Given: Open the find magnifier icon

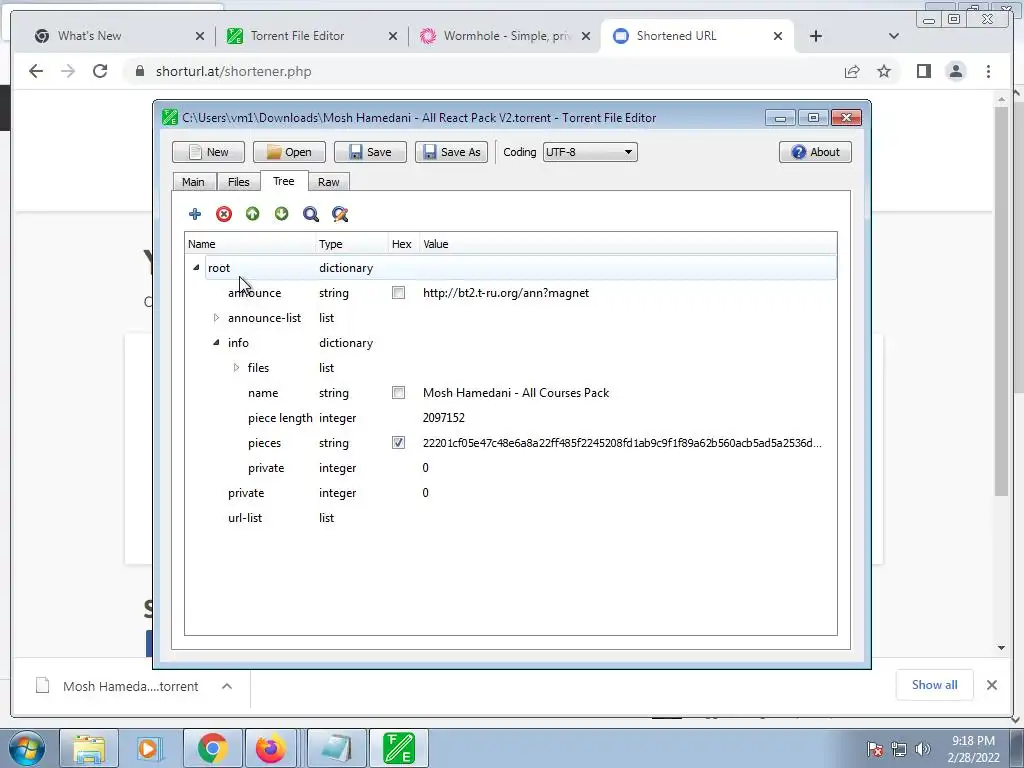Looking at the screenshot, I should coord(311,214).
